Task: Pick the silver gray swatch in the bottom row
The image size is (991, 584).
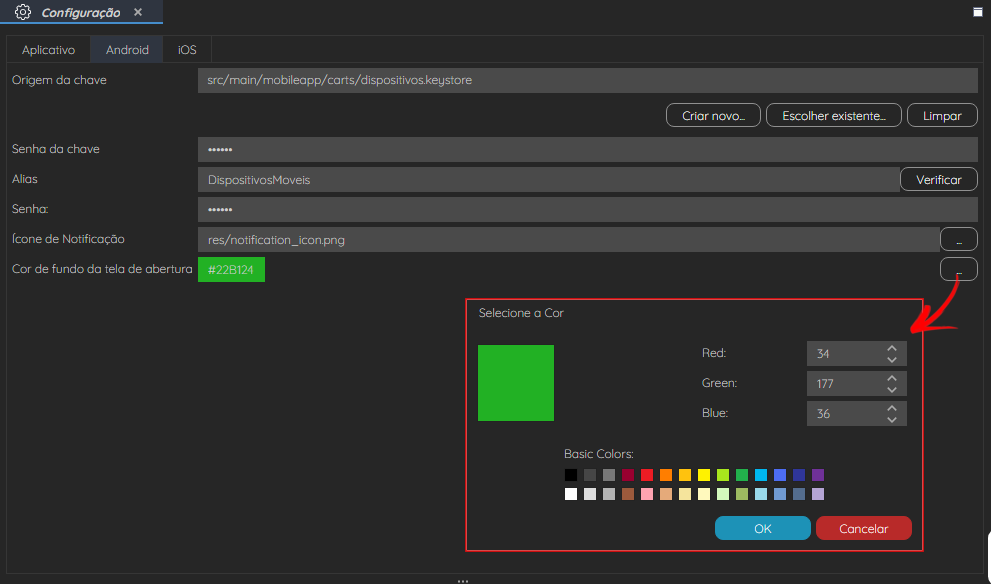Action: [x=609, y=494]
